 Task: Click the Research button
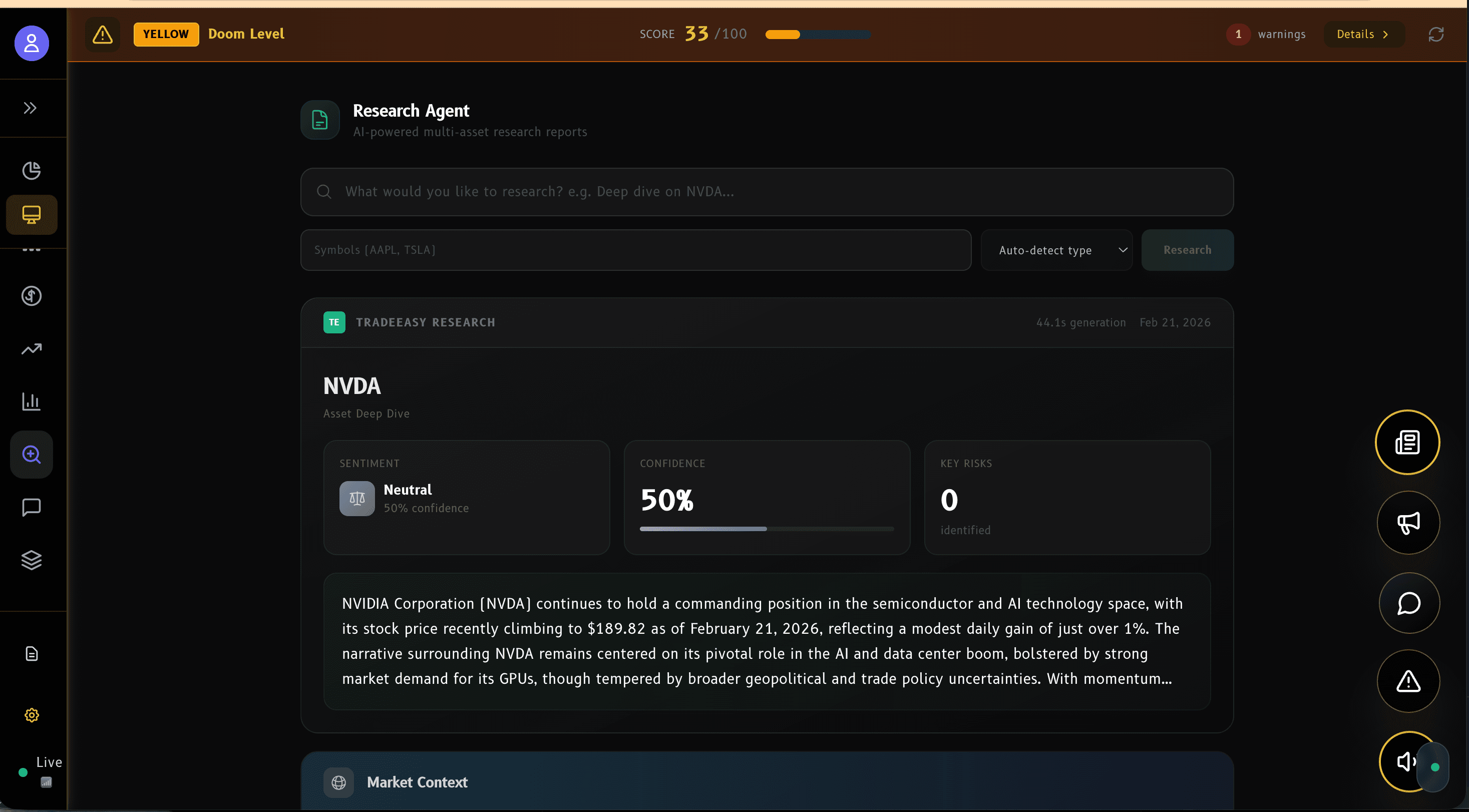(1187, 250)
